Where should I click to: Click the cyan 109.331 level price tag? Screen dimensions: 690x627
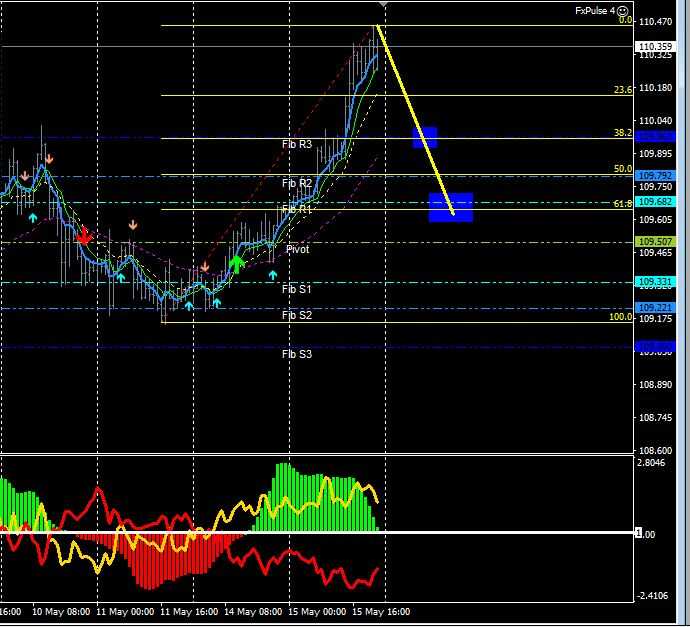[x=655, y=282]
